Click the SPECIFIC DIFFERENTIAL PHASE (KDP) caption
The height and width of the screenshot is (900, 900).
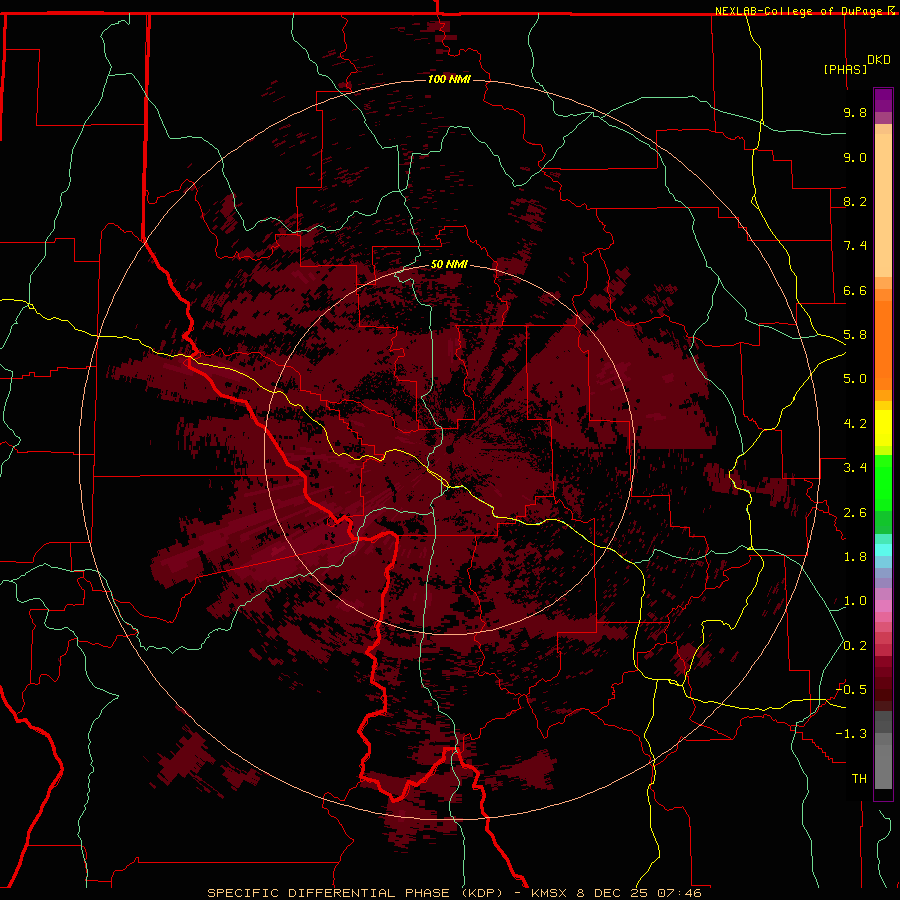(355, 893)
